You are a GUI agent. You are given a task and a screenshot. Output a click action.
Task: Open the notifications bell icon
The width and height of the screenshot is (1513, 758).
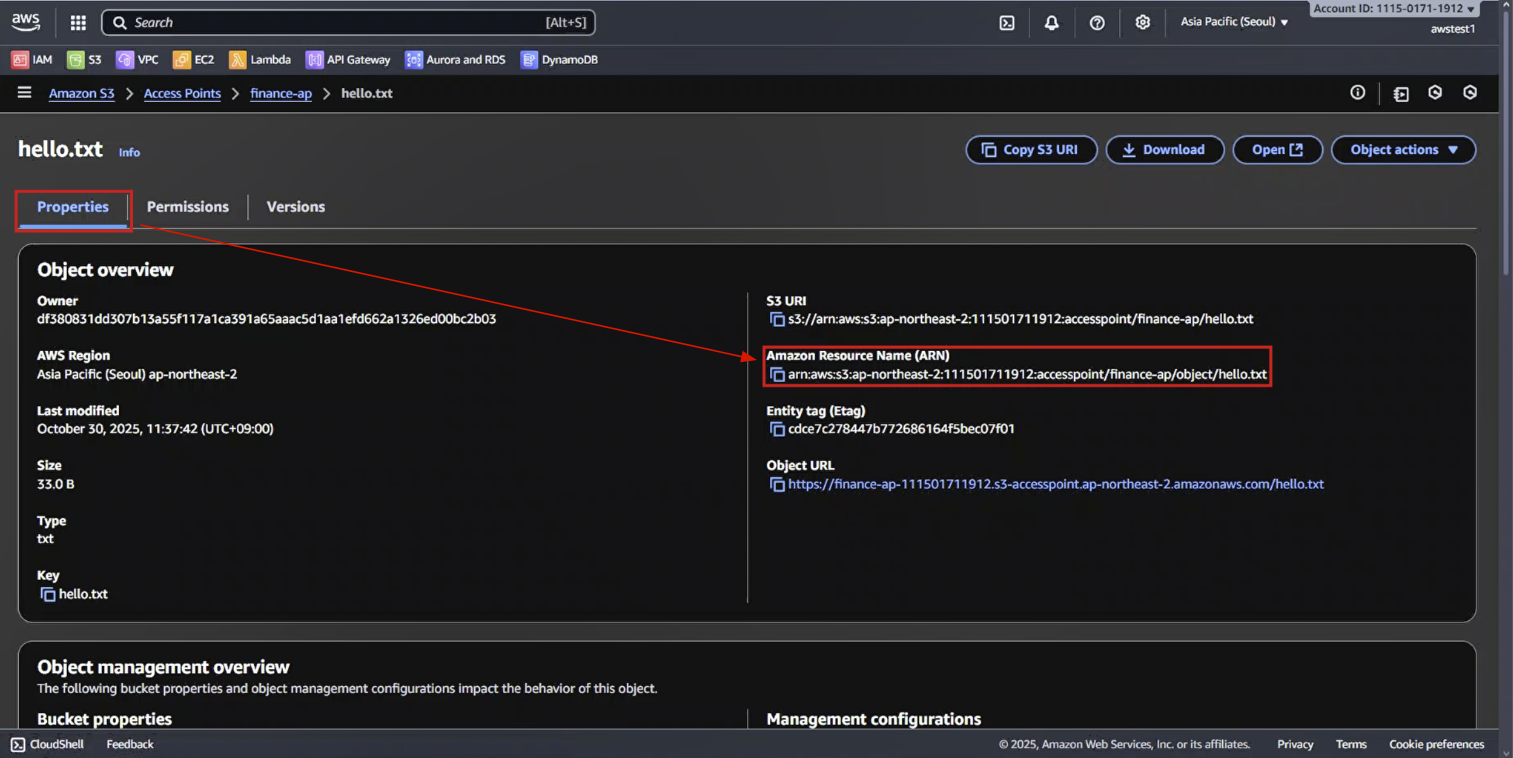tap(1052, 23)
